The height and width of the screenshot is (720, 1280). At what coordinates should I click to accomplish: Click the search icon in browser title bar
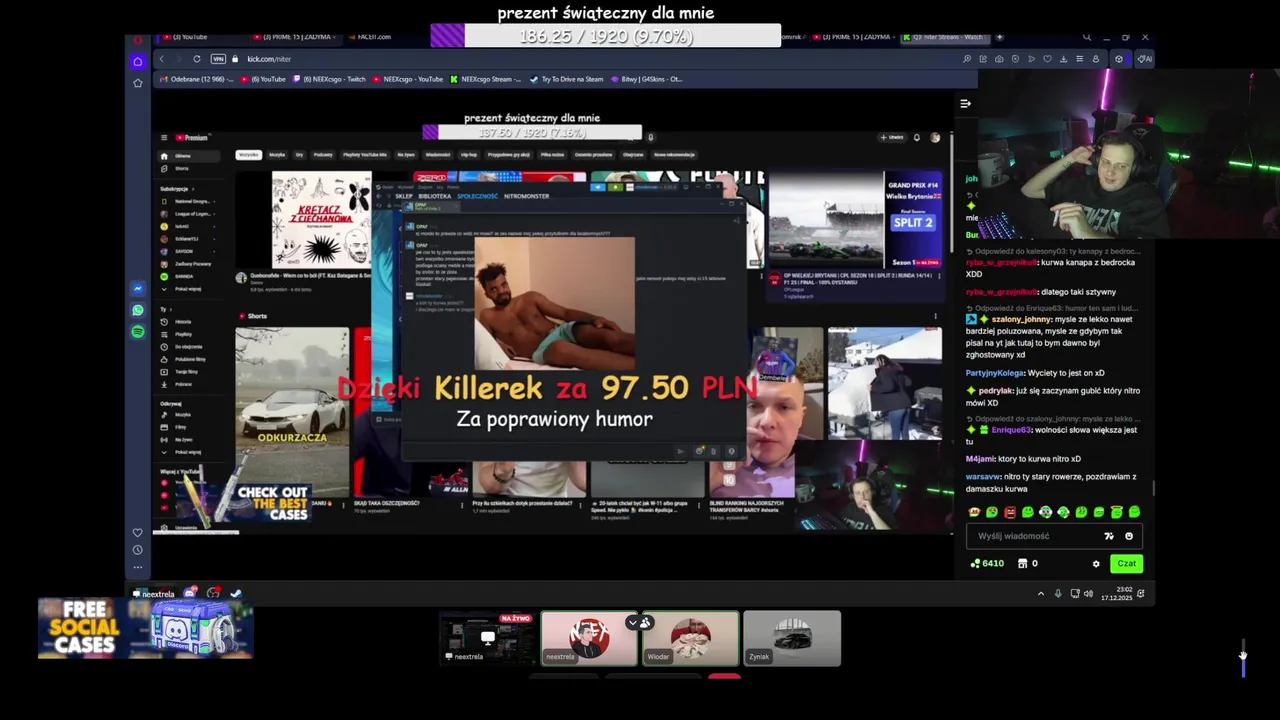coord(1087,37)
